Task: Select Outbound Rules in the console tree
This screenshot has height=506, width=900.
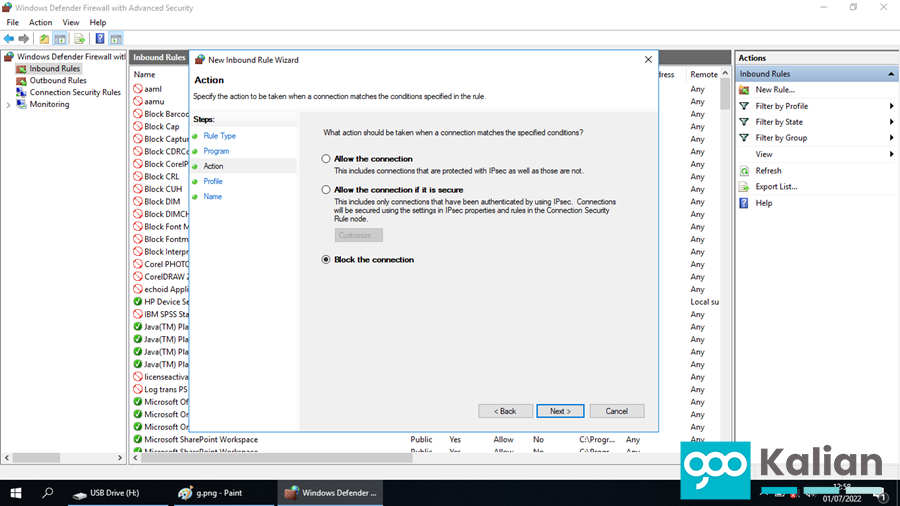Action: click(58, 80)
